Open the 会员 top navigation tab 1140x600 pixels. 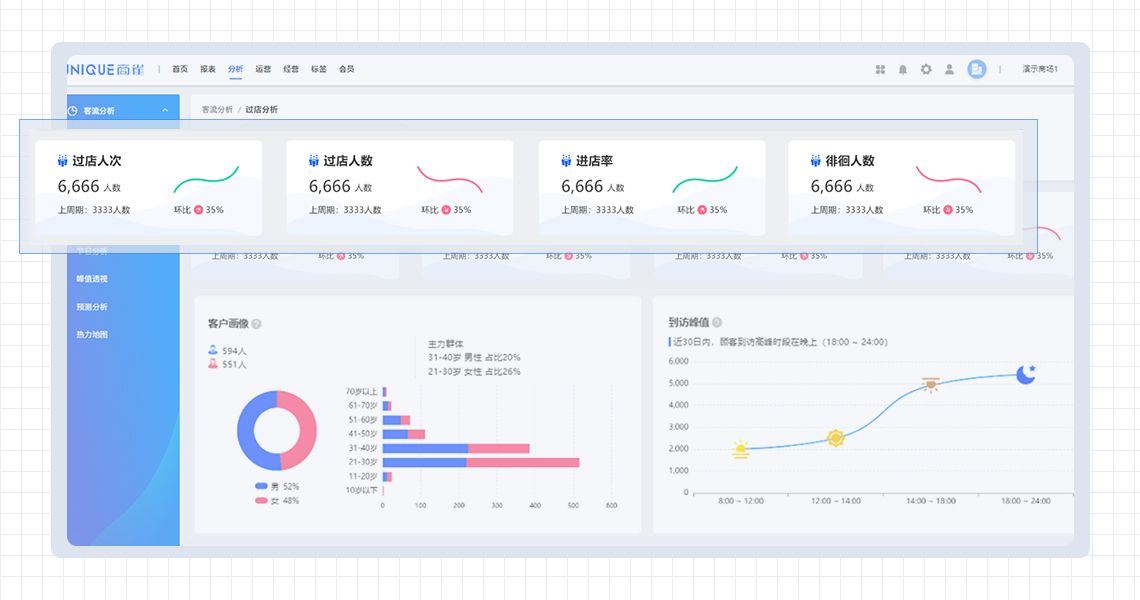tap(346, 70)
